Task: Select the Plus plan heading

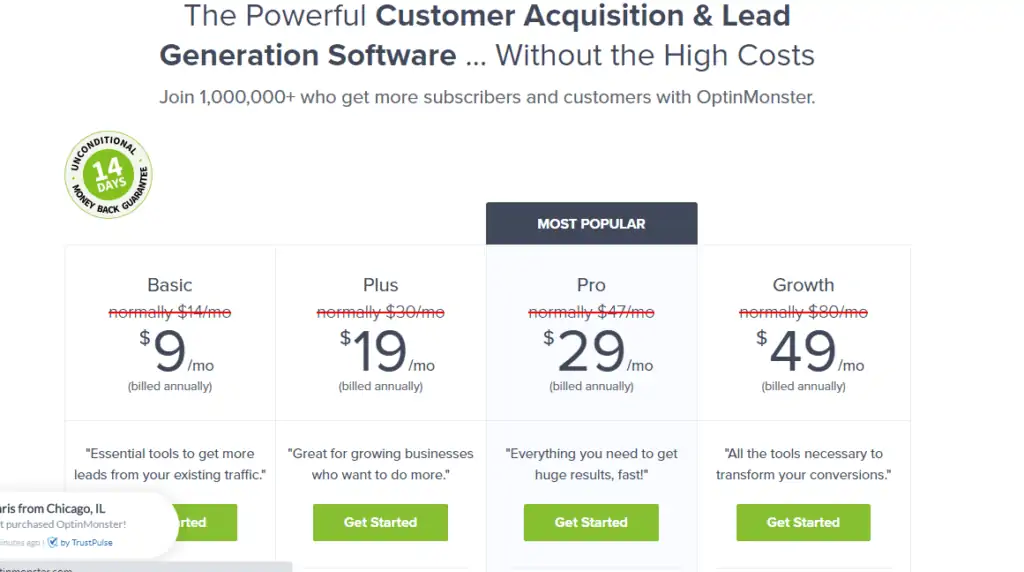Action: (x=381, y=285)
